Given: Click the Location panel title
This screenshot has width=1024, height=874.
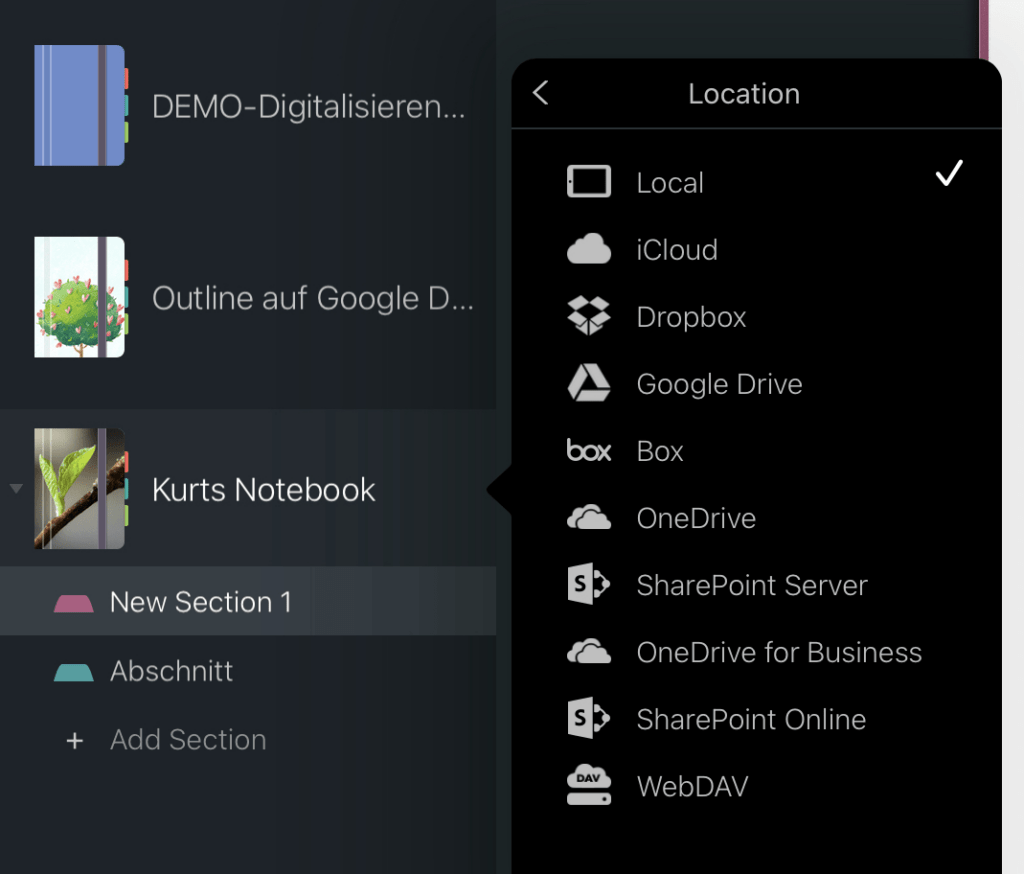Looking at the screenshot, I should (744, 93).
